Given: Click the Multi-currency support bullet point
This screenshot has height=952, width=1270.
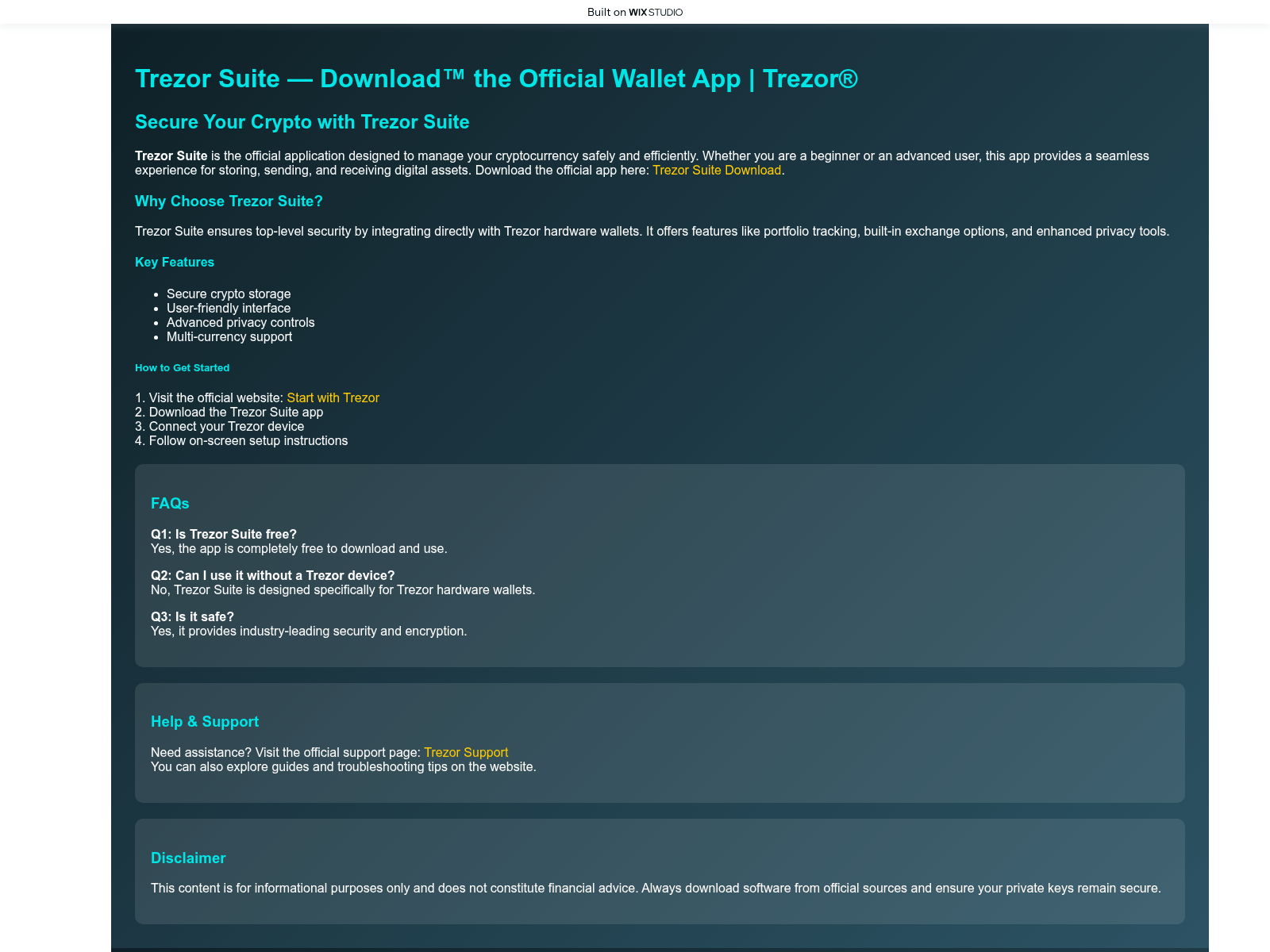Looking at the screenshot, I should pyautogui.click(x=229, y=336).
